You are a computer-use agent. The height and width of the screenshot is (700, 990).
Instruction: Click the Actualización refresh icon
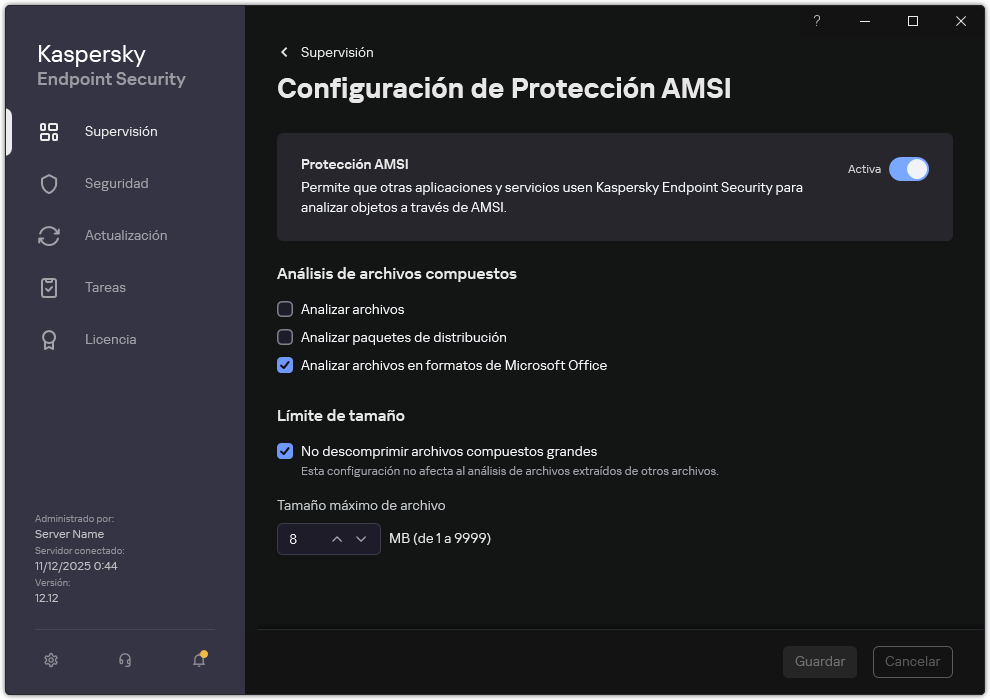[49, 235]
